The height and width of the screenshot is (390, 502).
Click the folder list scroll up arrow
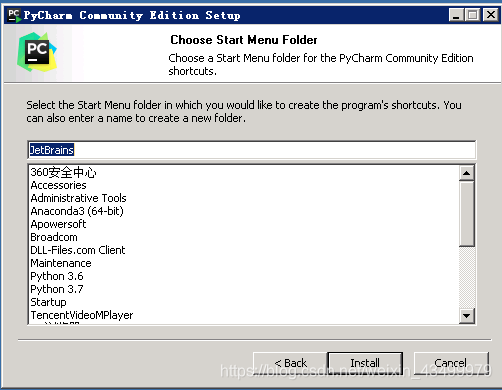467,173
